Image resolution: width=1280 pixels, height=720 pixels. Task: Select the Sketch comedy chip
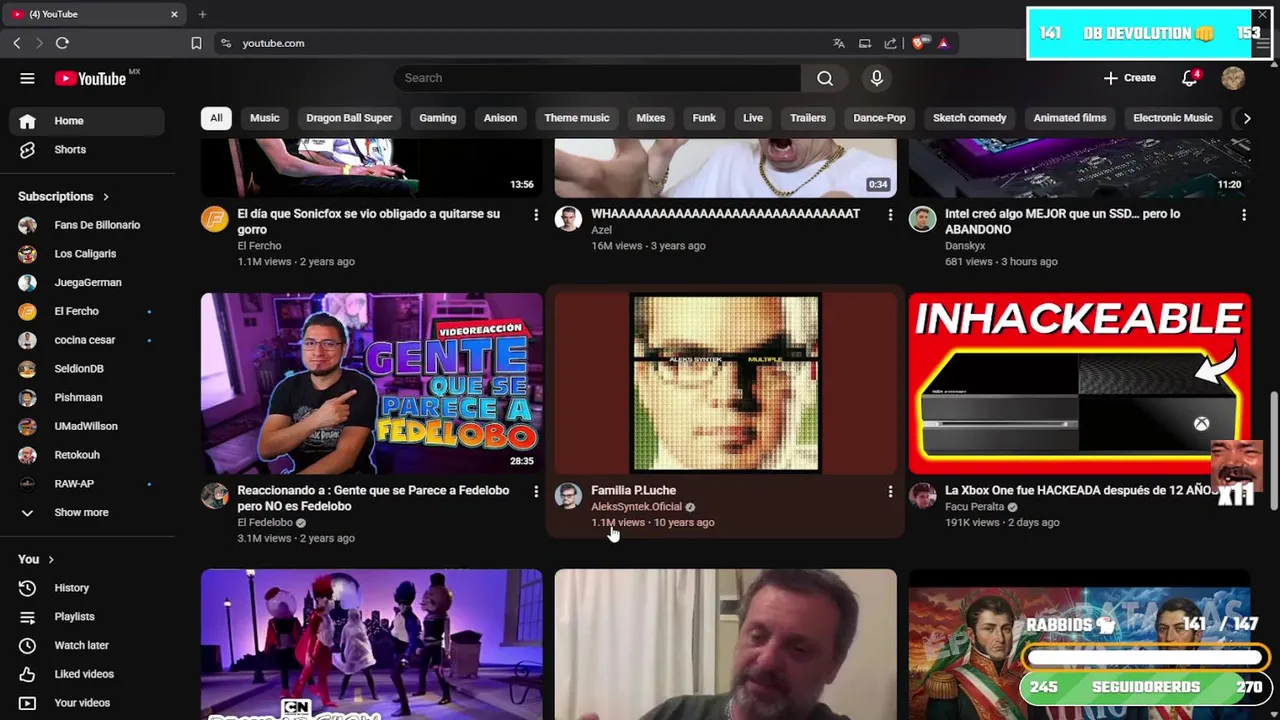969,118
